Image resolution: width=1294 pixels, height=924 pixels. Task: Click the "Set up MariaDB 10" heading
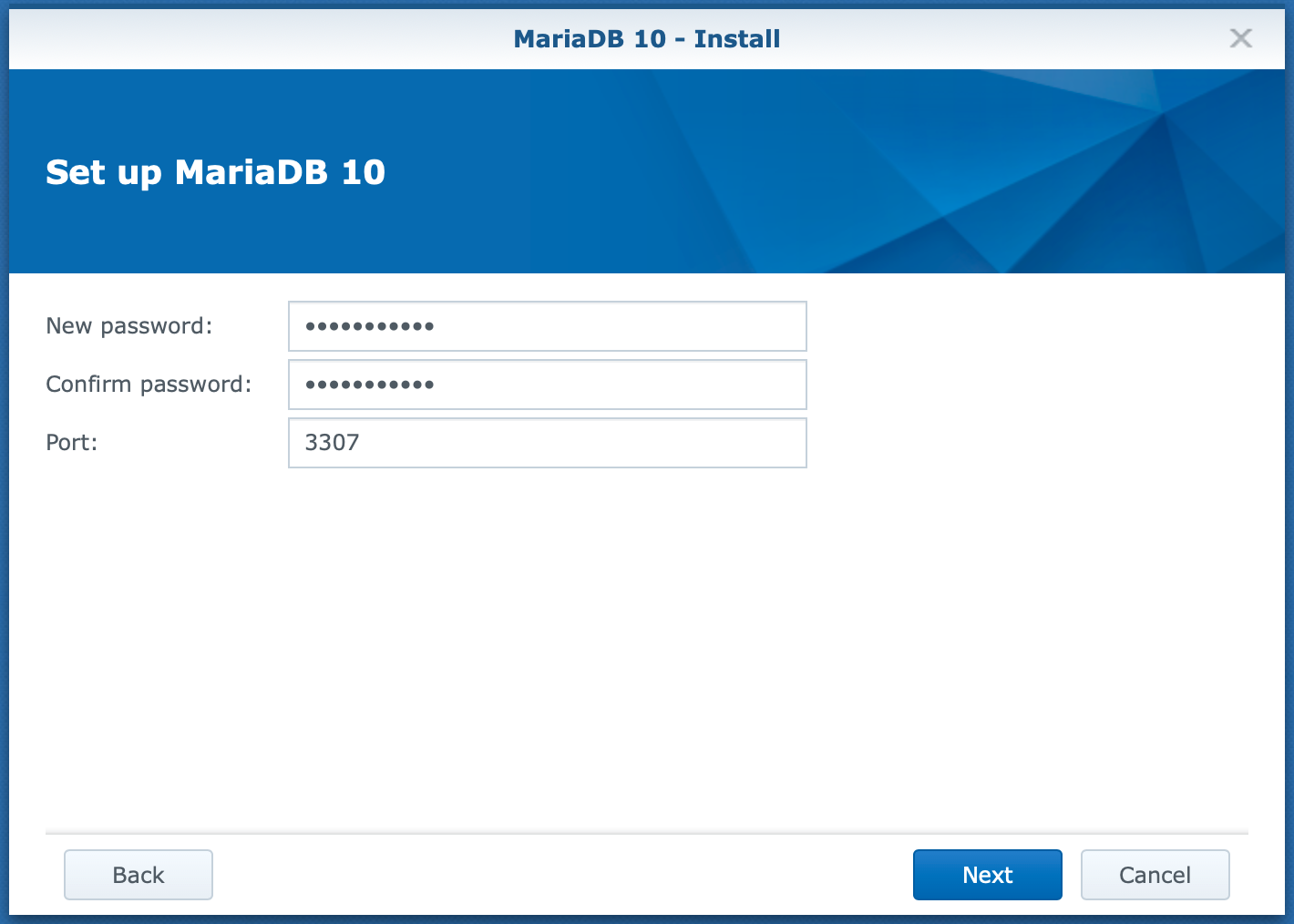(216, 172)
